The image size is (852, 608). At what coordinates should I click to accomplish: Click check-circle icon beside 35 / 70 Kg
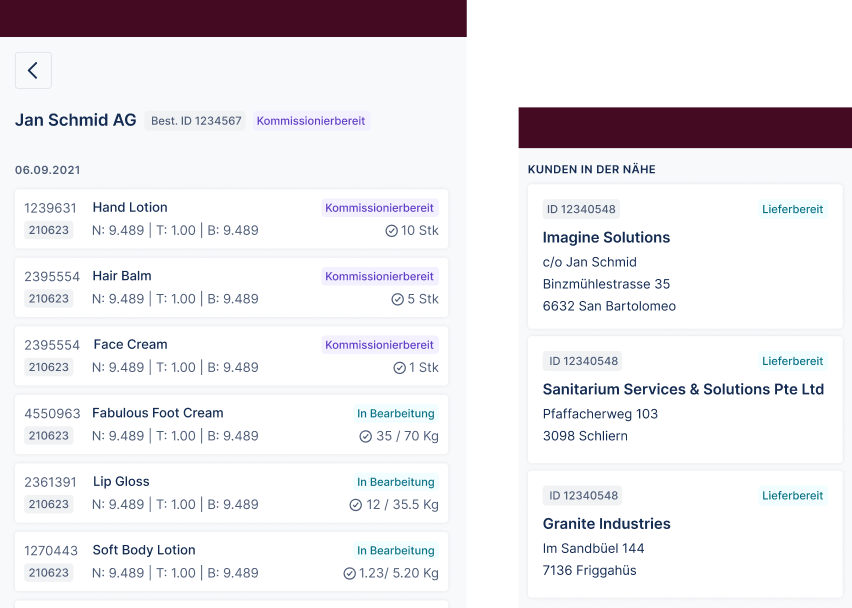[x=366, y=436]
